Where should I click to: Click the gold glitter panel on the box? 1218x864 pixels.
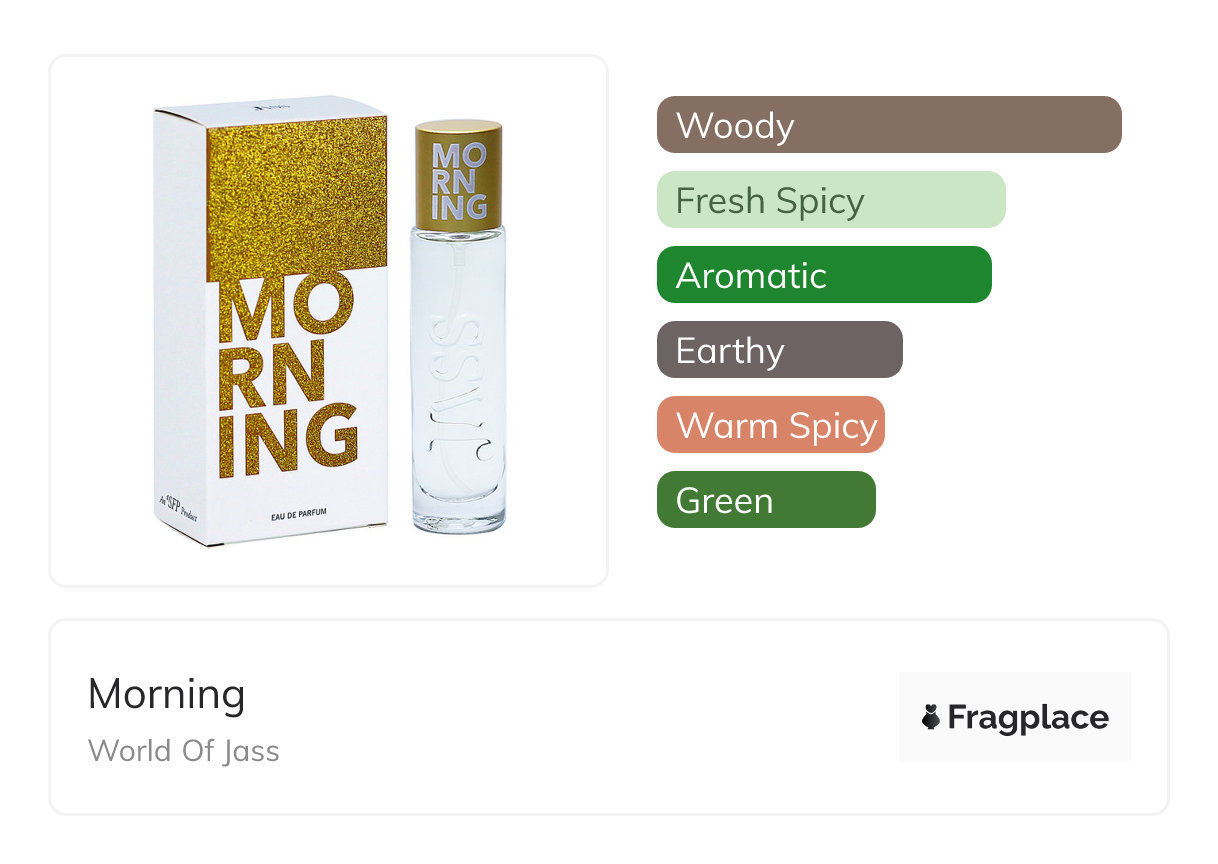point(296,195)
